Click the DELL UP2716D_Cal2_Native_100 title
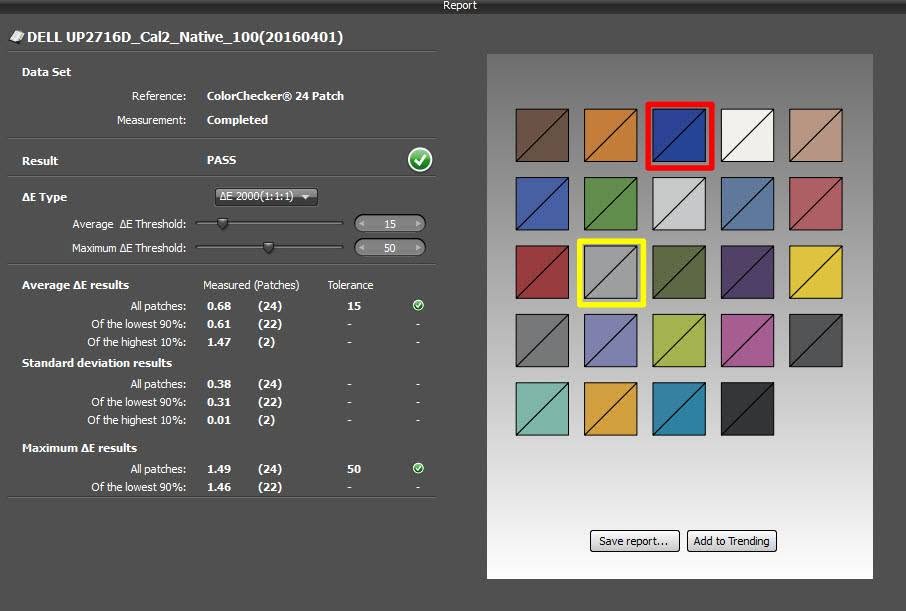The height and width of the screenshot is (611, 906). 185,37
